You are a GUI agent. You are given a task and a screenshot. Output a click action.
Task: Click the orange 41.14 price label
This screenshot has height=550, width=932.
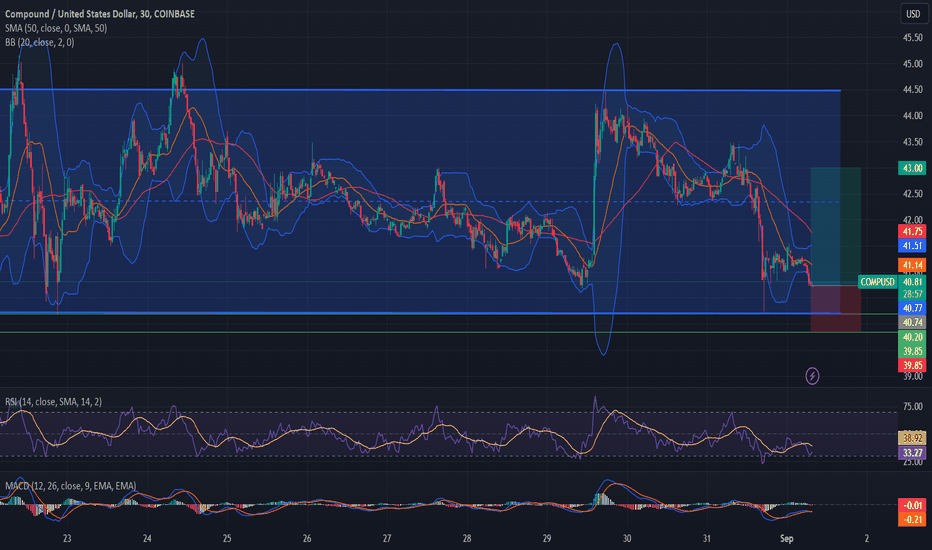[x=912, y=265]
